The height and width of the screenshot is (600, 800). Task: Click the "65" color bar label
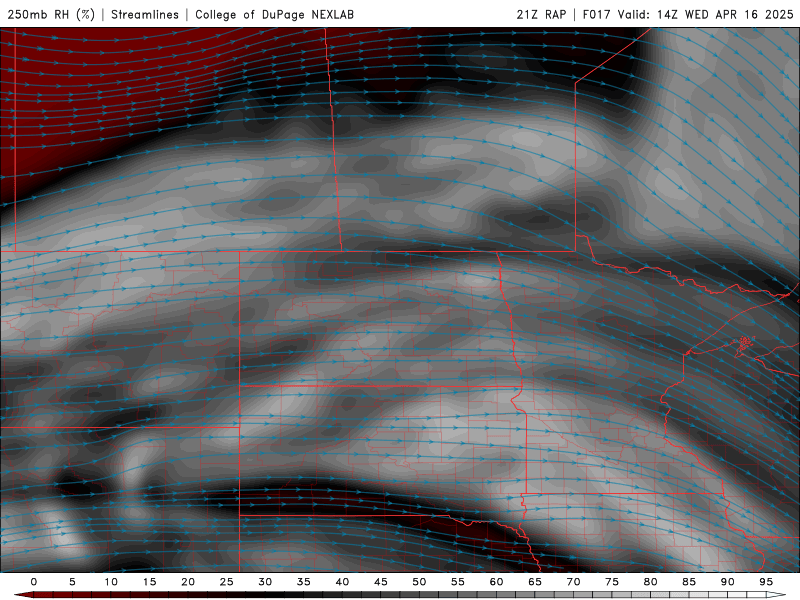pos(535,582)
